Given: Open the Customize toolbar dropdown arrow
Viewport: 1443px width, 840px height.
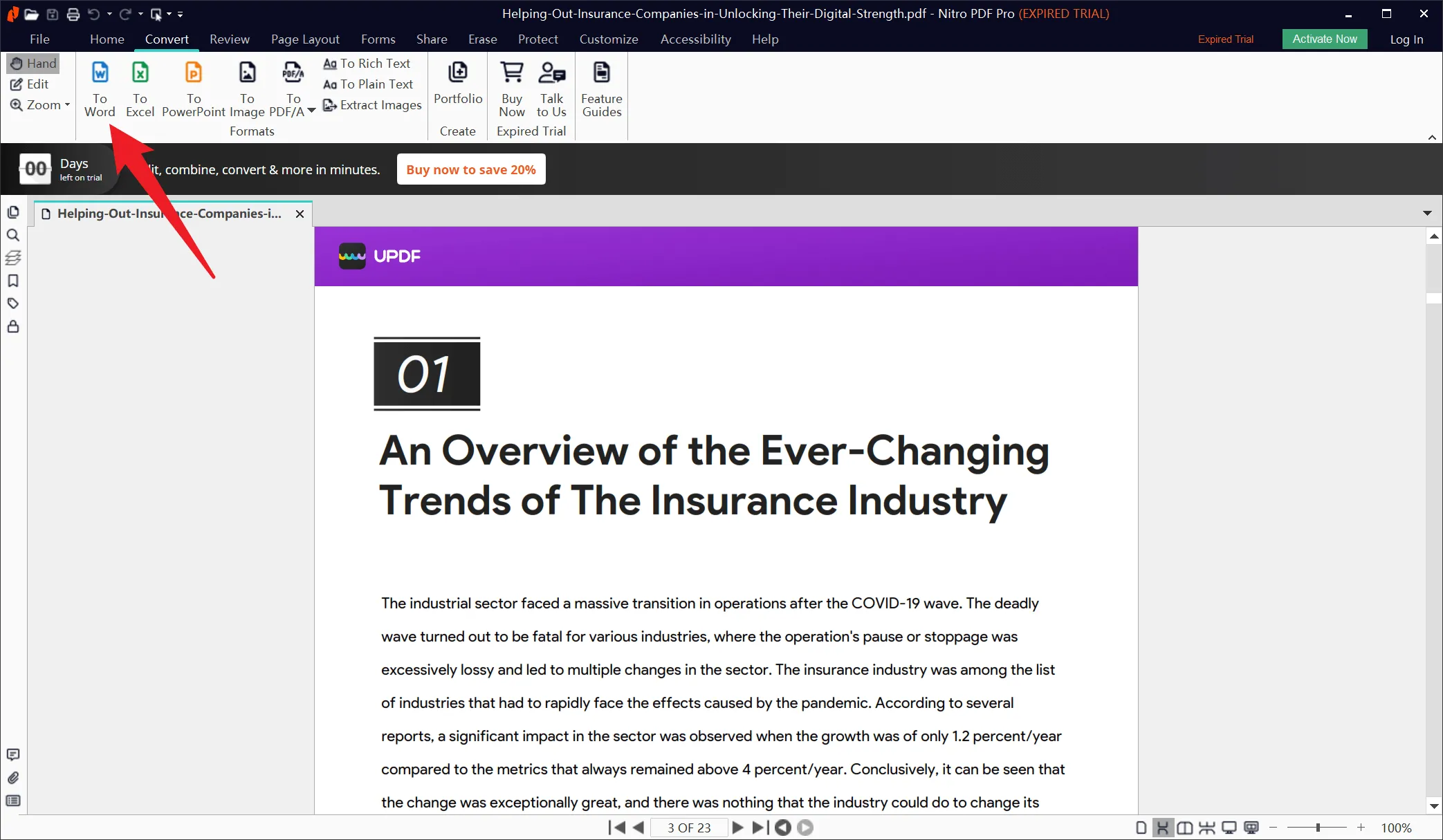Looking at the screenshot, I should [180, 14].
